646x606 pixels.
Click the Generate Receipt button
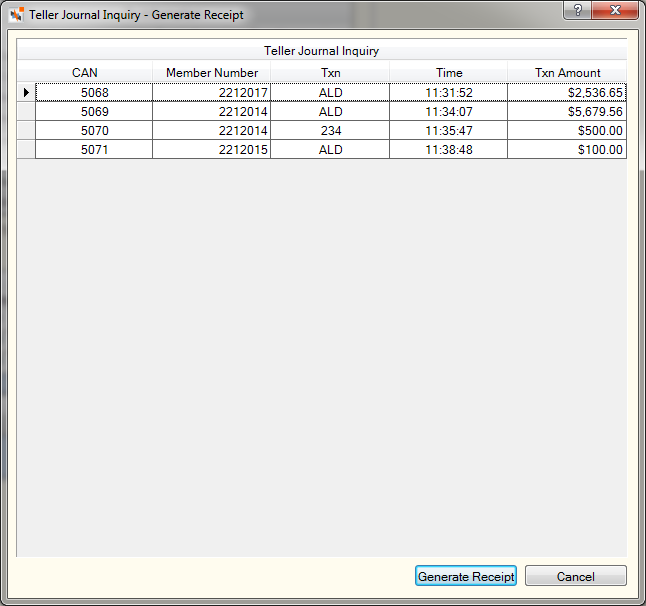pyautogui.click(x=466, y=576)
